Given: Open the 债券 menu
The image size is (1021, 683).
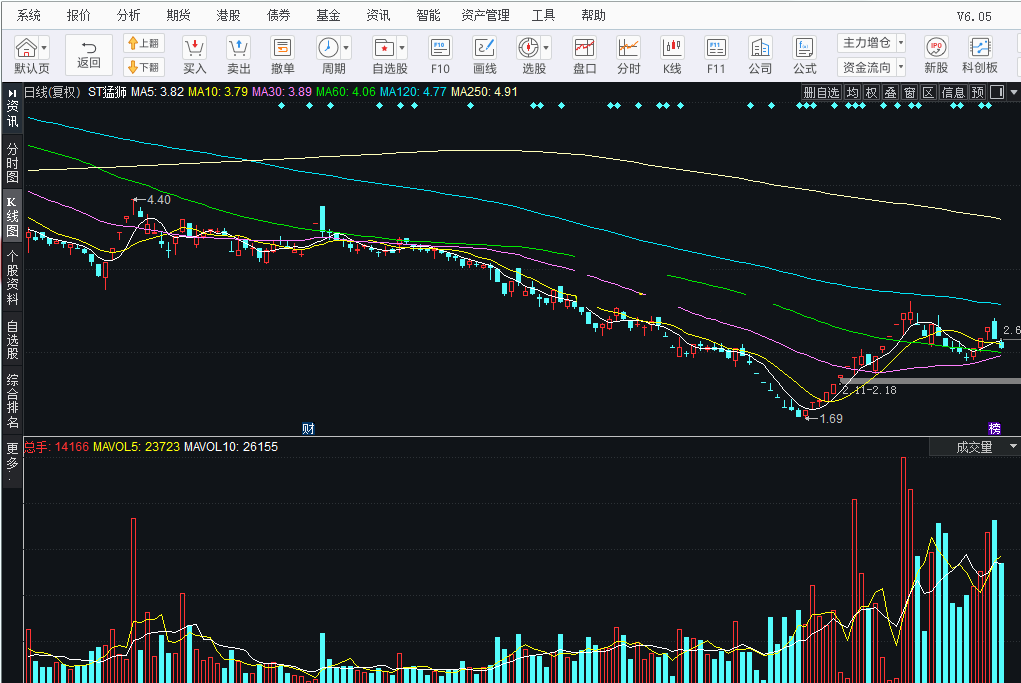Looking at the screenshot, I should click(x=279, y=15).
